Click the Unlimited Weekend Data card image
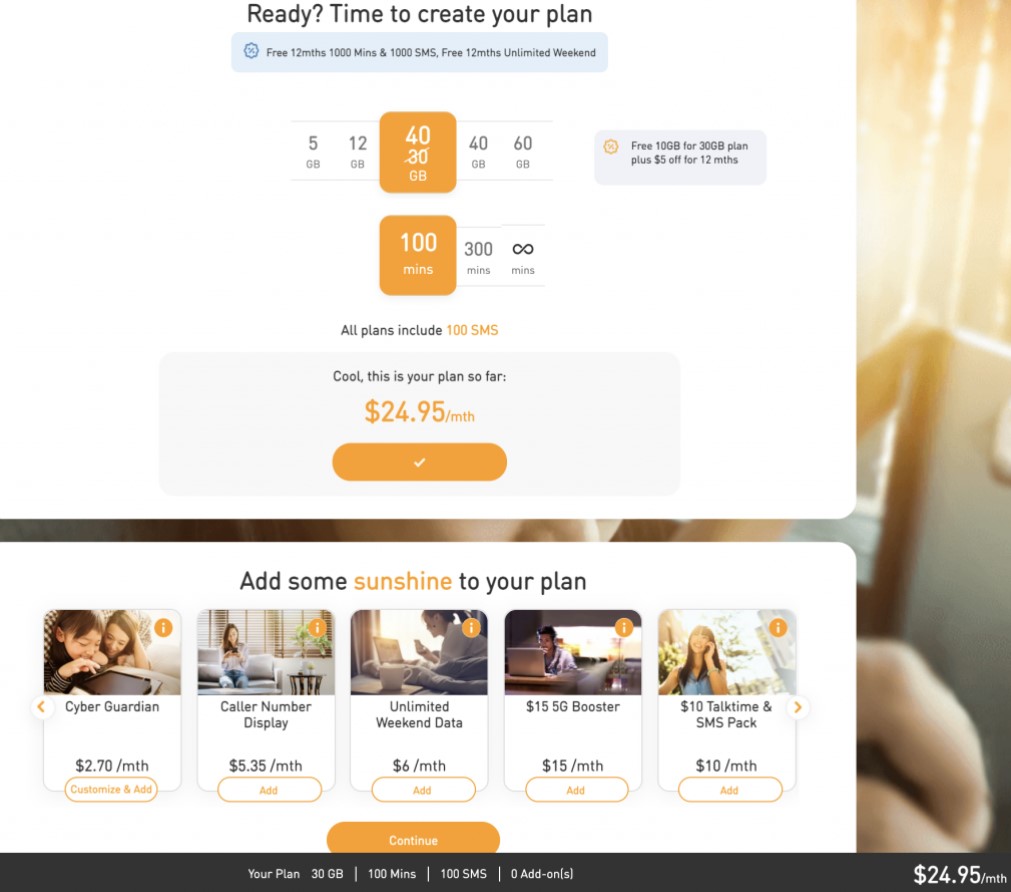 (x=419, y=652)
